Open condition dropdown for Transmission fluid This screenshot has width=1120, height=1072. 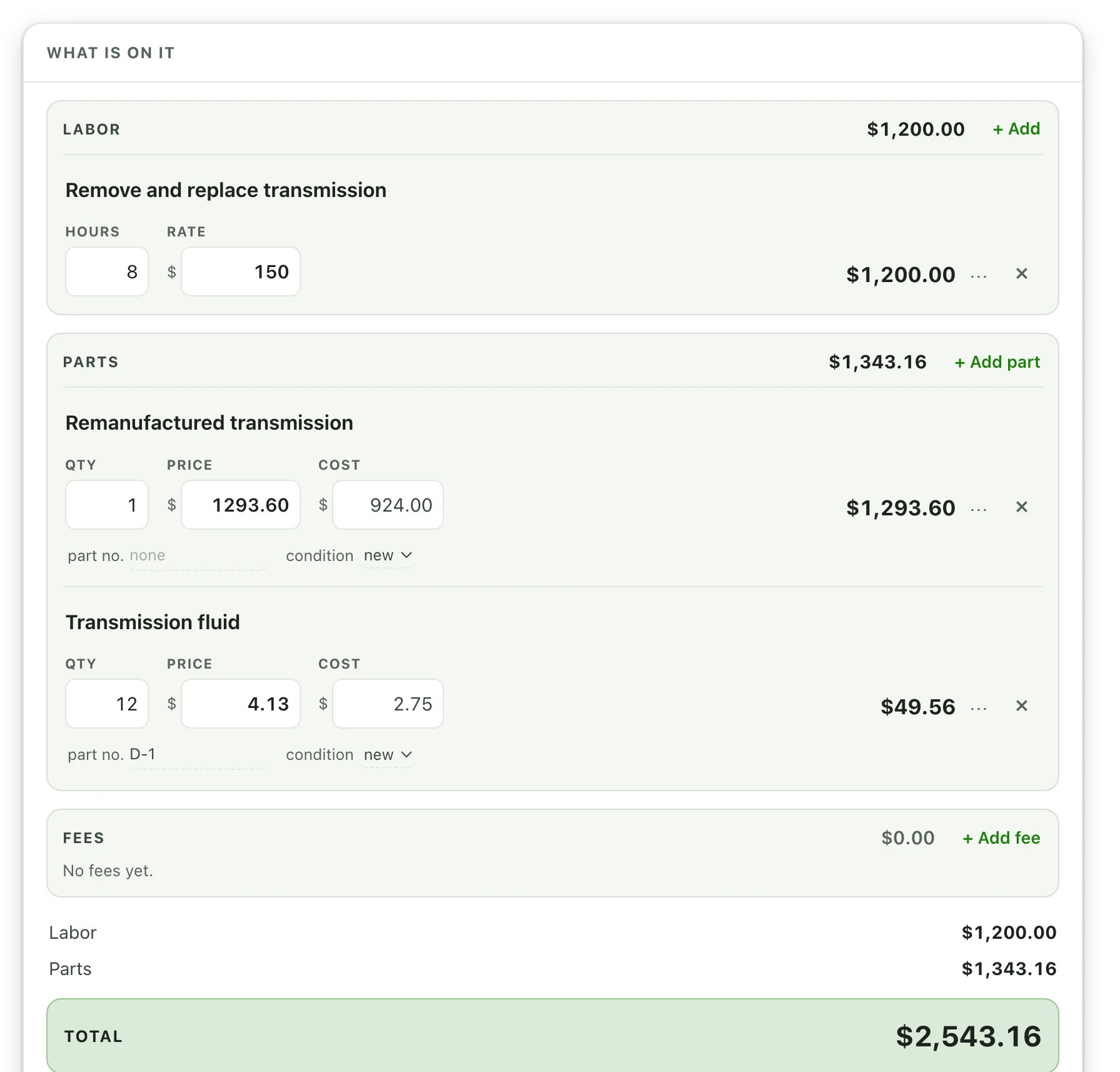[388, 755]
